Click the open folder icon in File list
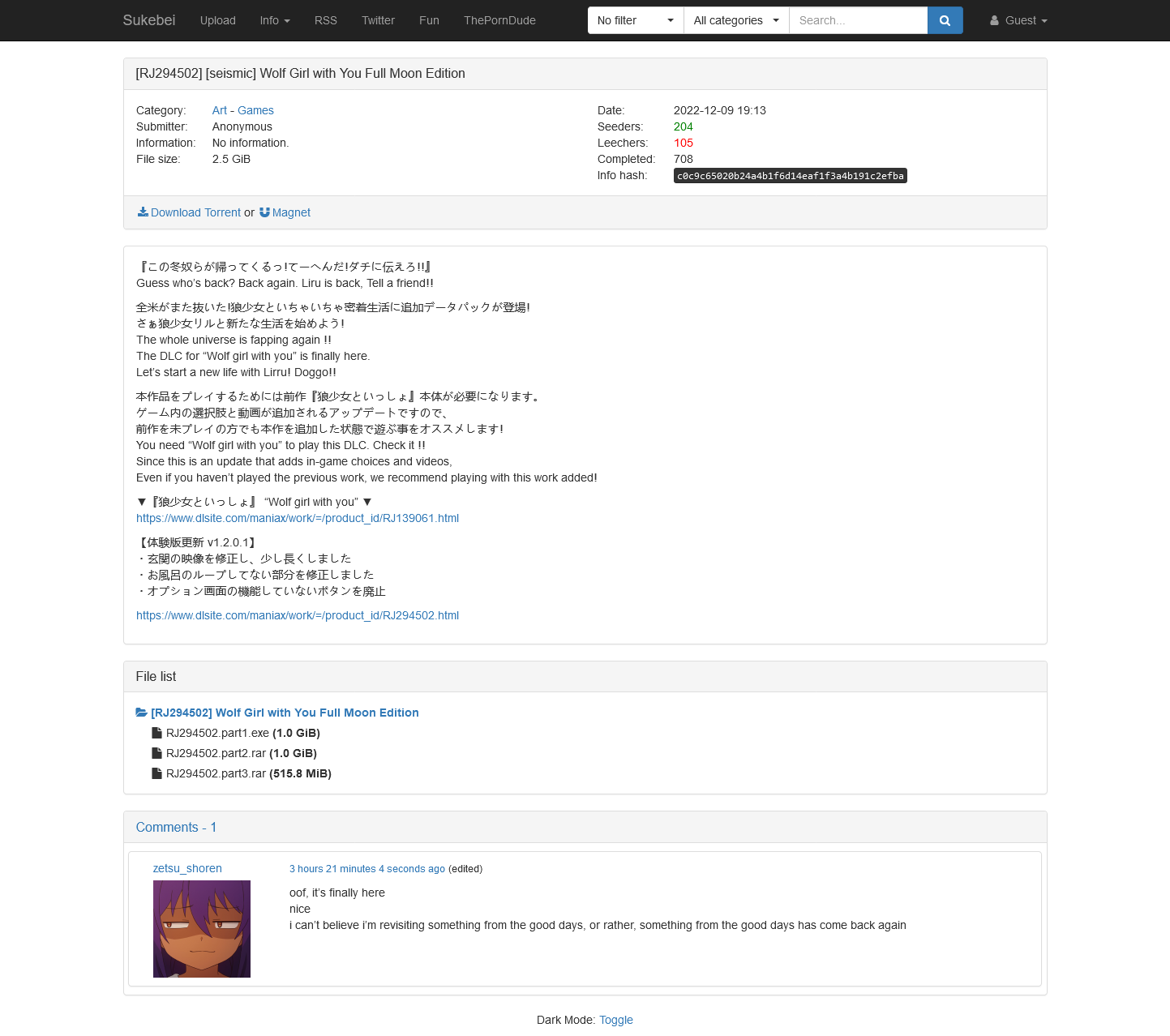 point(142,713)
